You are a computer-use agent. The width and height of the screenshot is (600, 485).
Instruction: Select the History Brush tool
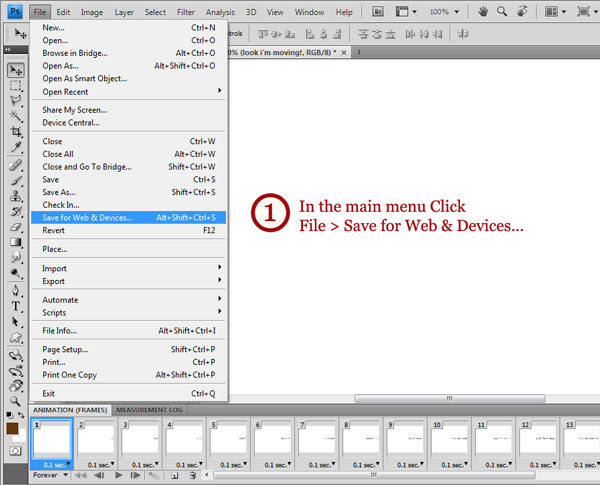coord(16,211)
